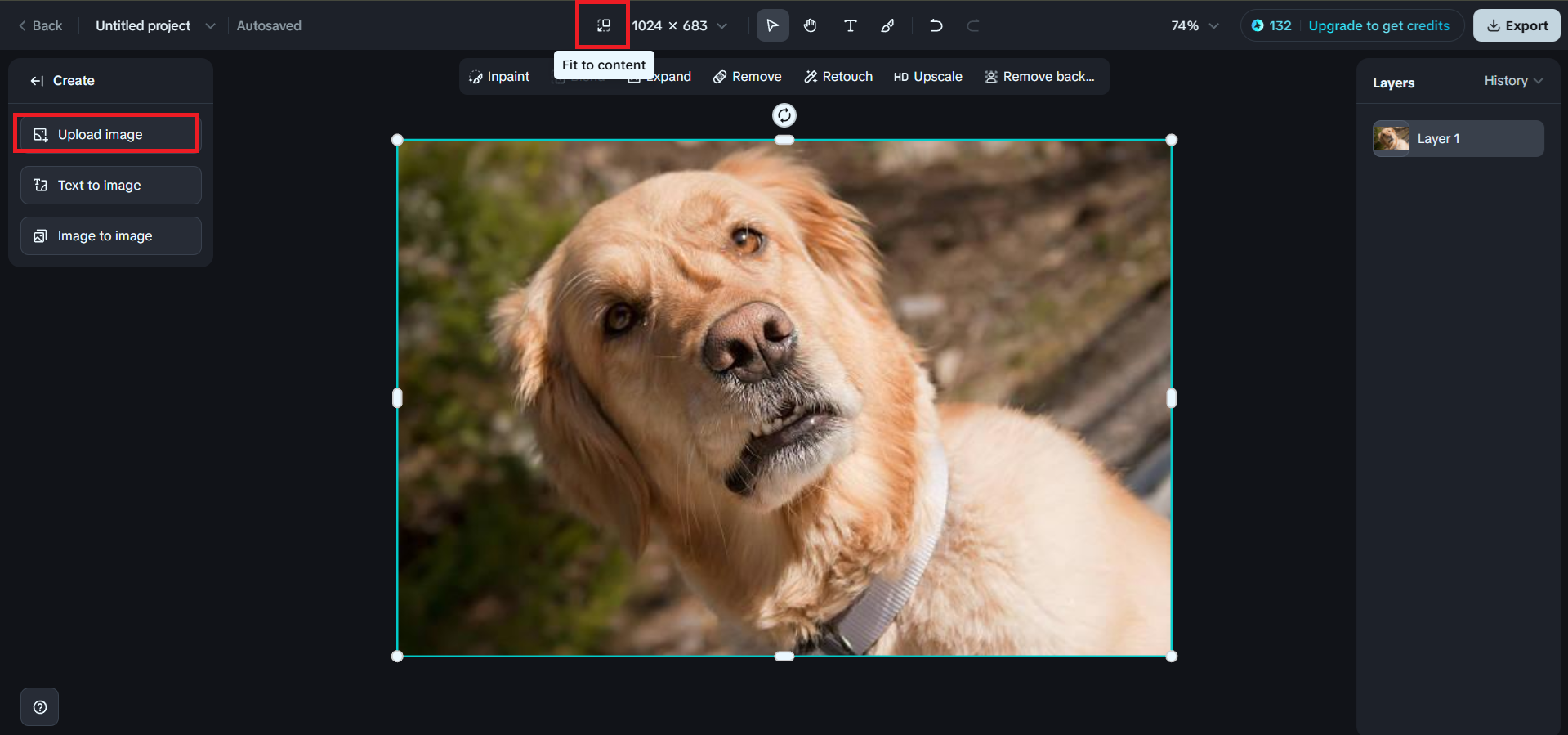Click the redo arrow icon
Screen dimensions: 1568x735
973,25
